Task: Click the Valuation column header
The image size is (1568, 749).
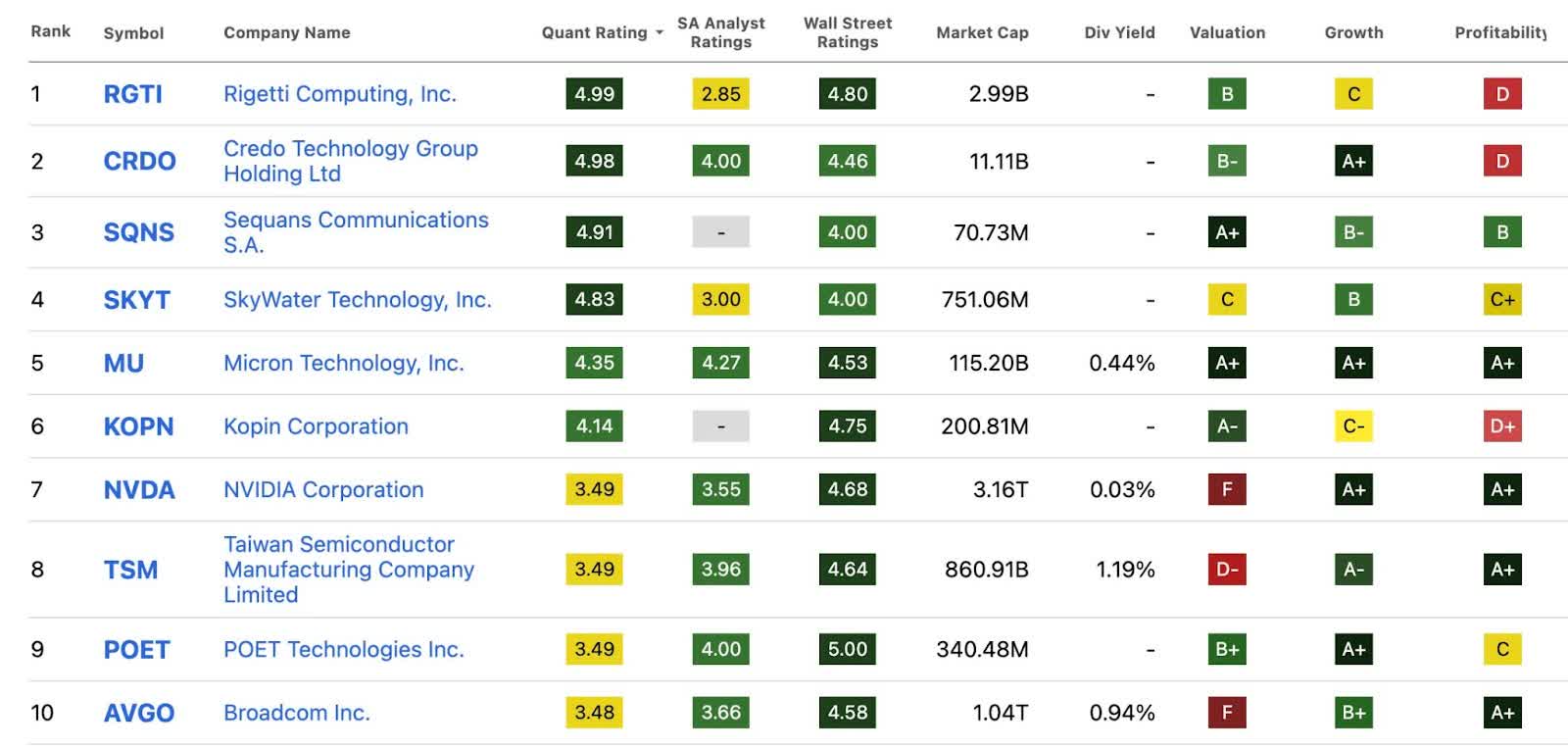Action: click(x=1227, y=32)
